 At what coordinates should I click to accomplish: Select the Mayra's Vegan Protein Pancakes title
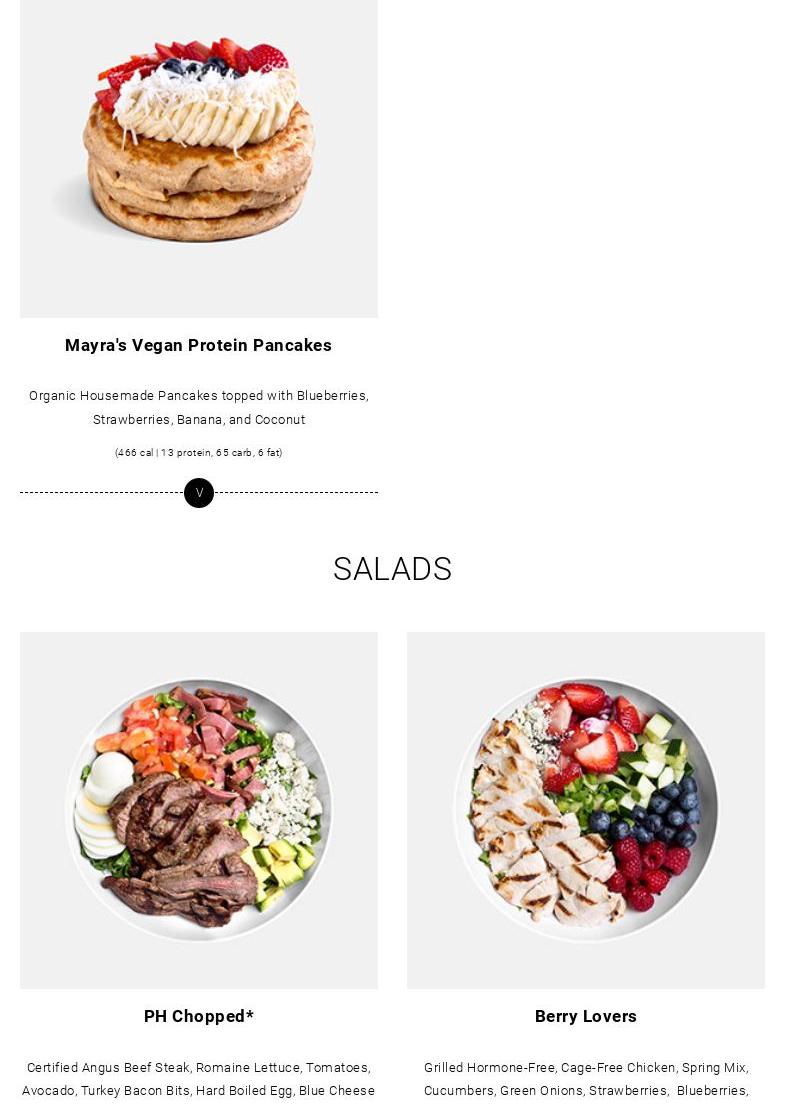click(199, 346)
